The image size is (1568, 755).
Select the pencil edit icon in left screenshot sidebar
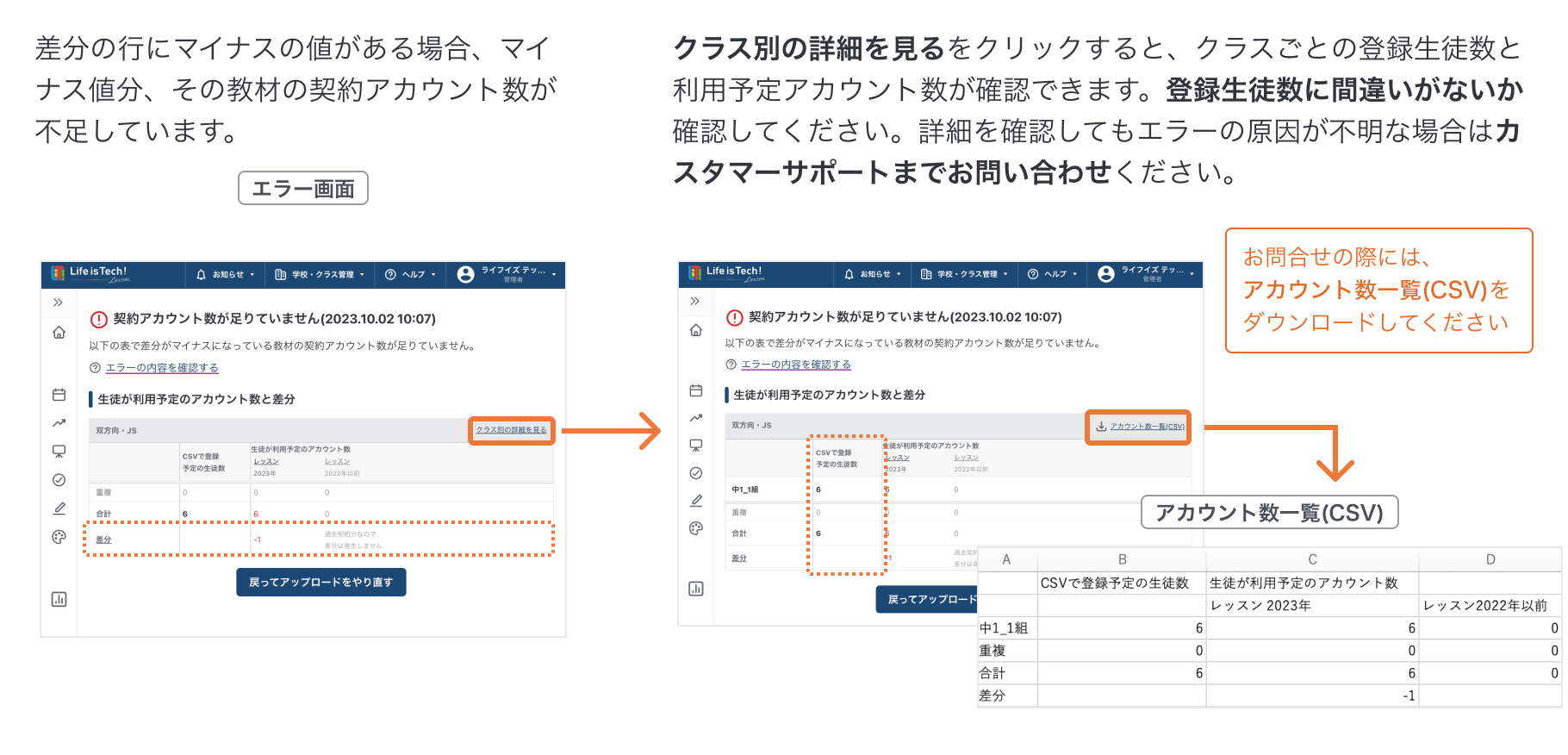(x=59, y=509)
